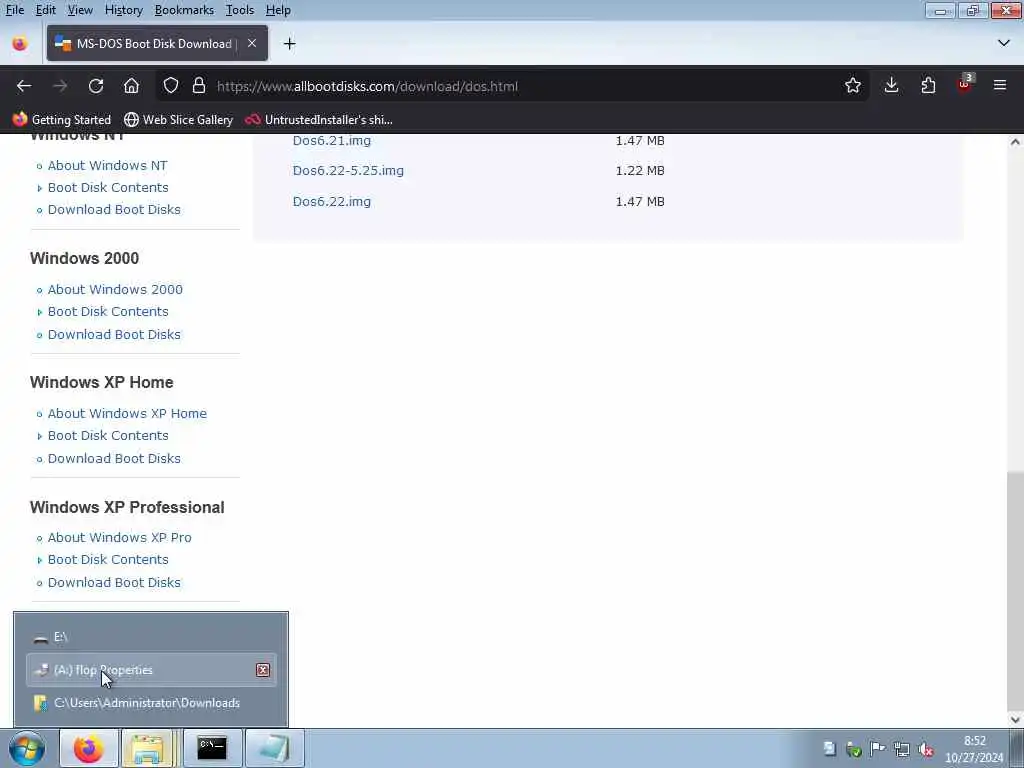Expand Boot Disk Contents under Windows XP Professional

coord(108,560)
